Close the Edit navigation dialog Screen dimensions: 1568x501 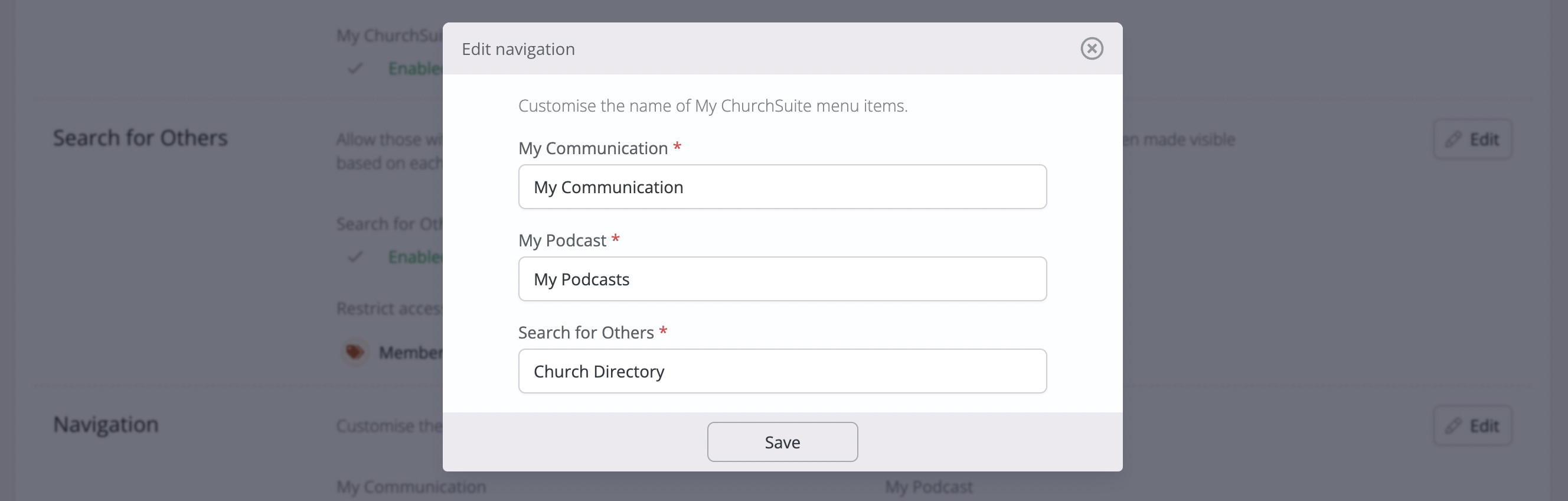coord(1092,48)
